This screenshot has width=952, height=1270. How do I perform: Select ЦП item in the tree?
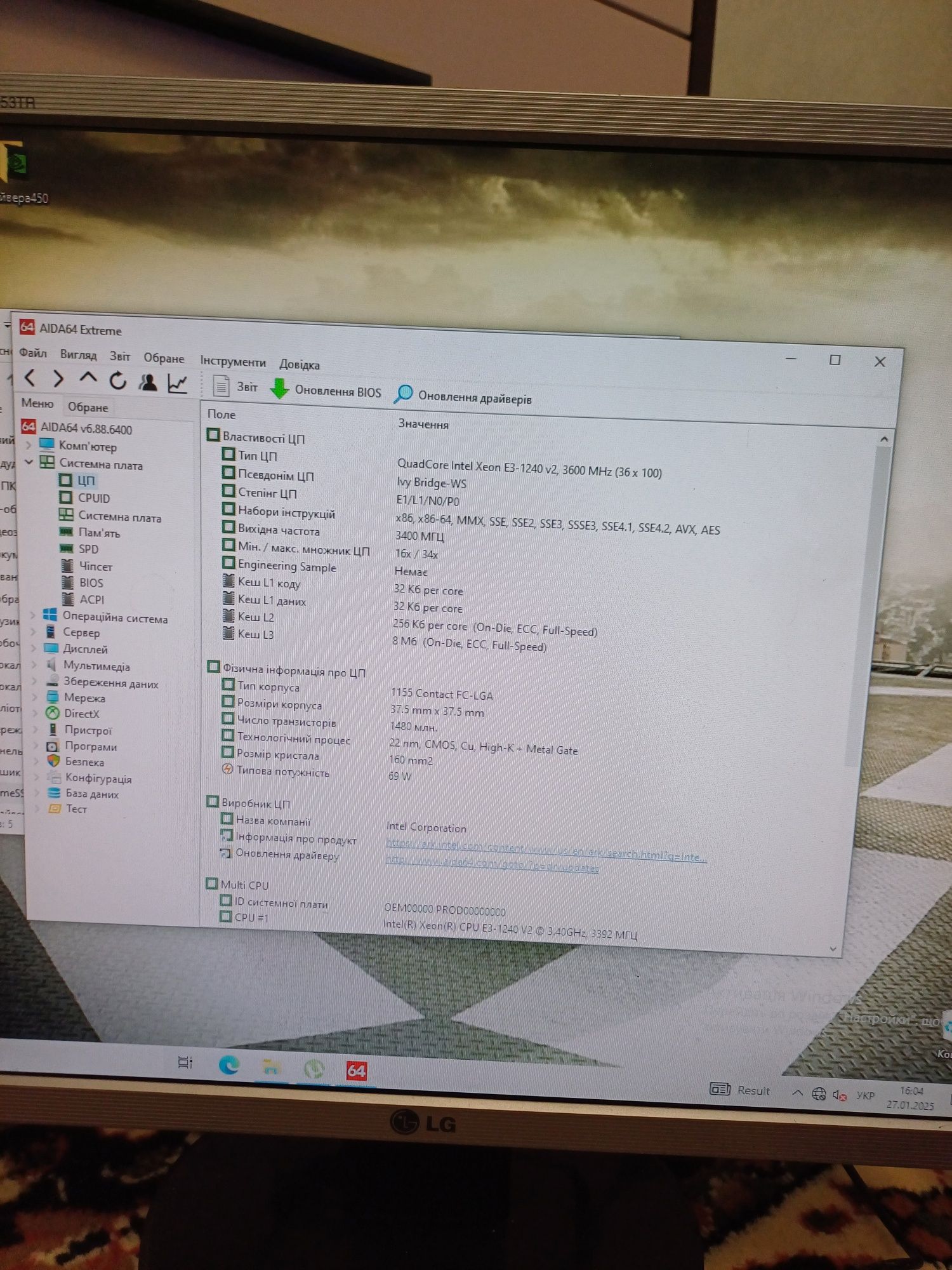[x=77, y=480]
